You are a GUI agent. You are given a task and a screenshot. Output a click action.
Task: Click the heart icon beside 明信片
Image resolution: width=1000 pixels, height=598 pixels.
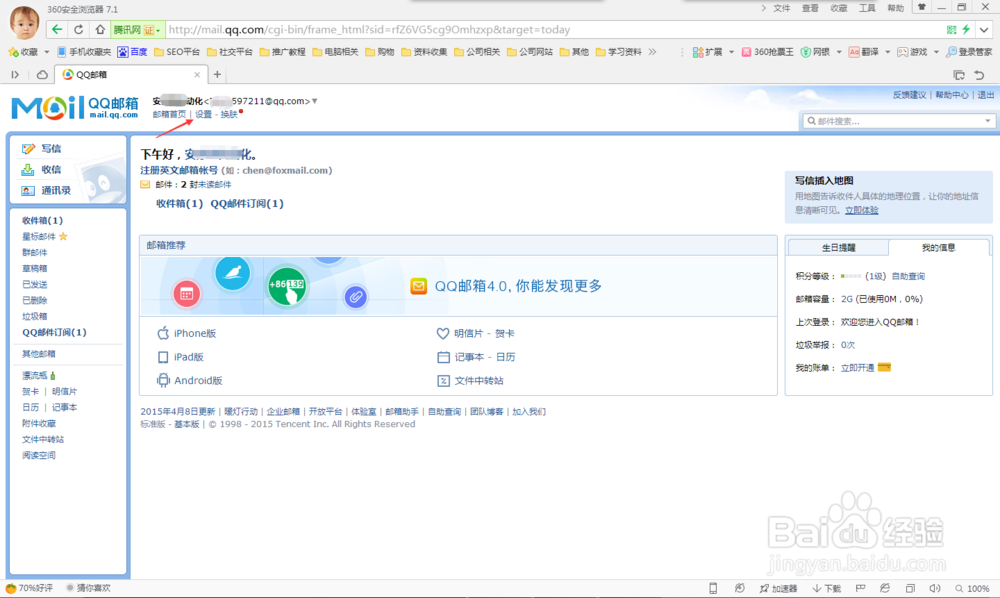pos(443,333)
